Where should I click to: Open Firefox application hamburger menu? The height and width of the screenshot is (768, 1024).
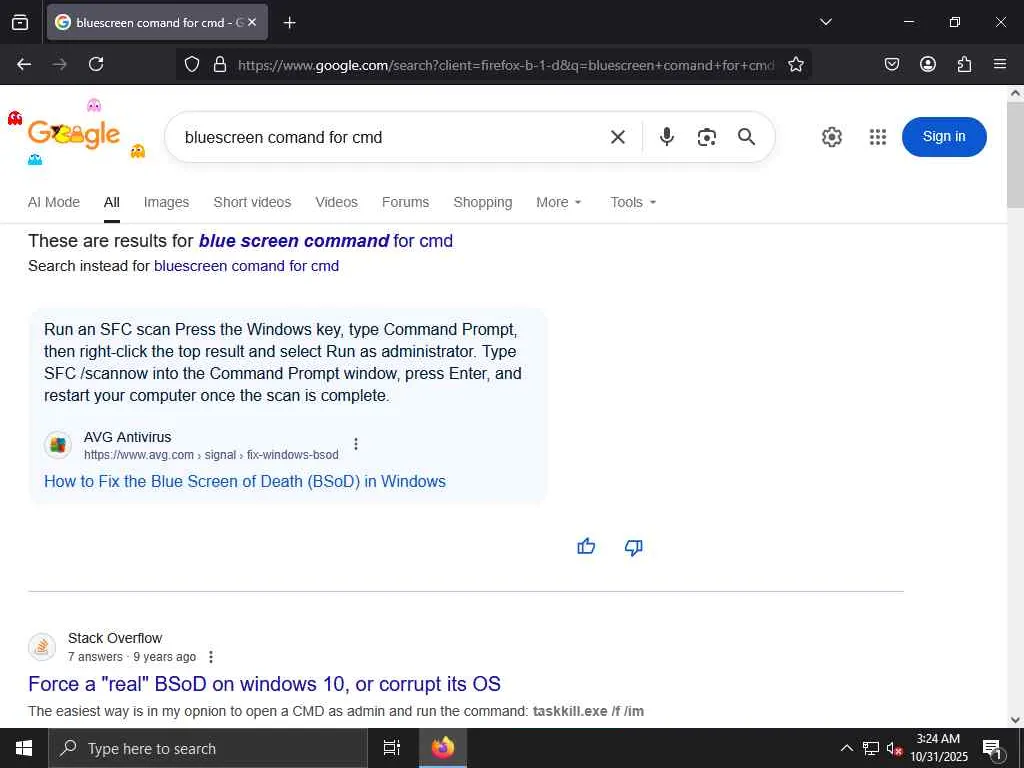1000,64
